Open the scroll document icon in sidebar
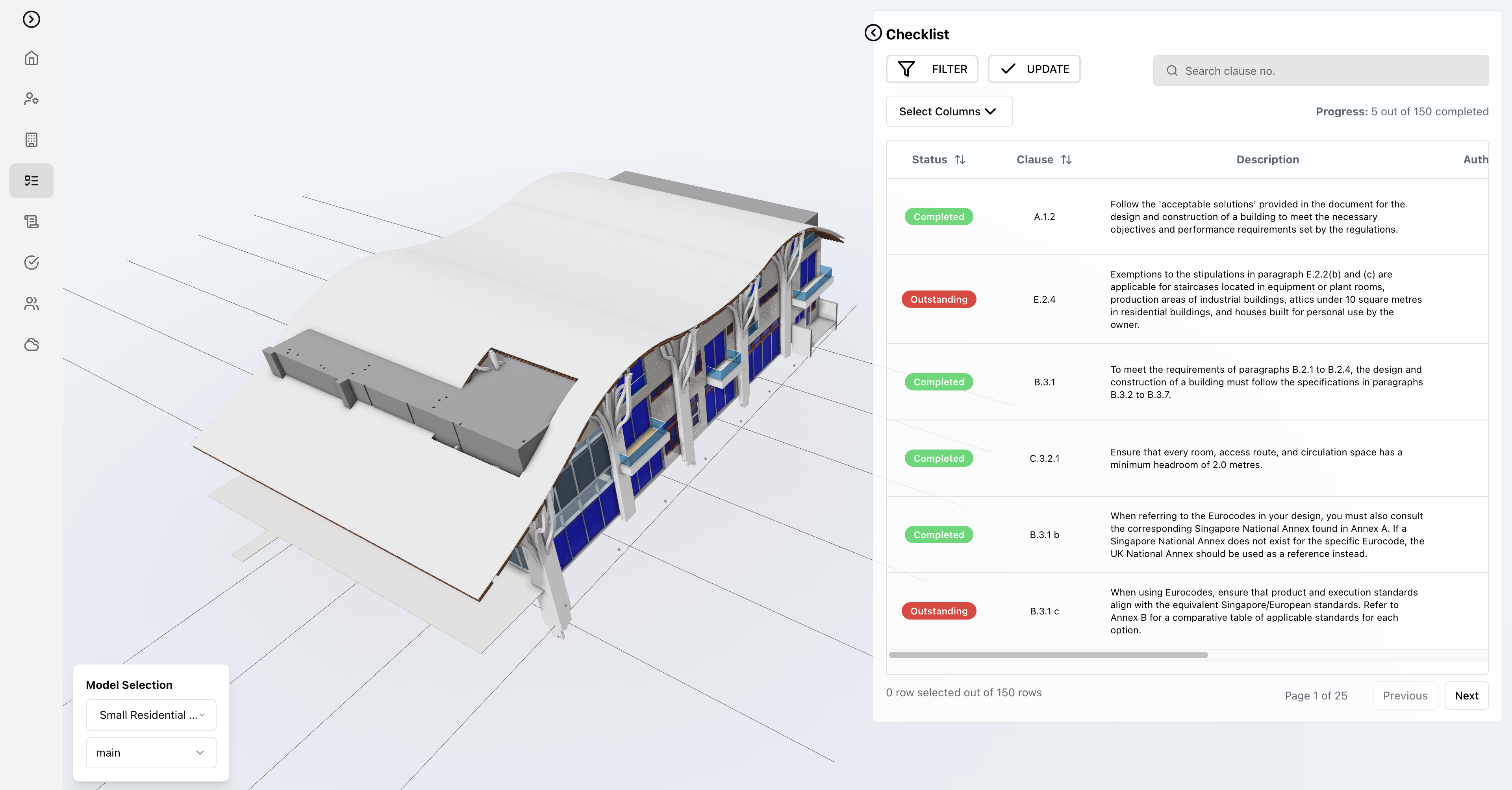The height and width of the screenshot is (790, 1512). (x=31, y=221)
